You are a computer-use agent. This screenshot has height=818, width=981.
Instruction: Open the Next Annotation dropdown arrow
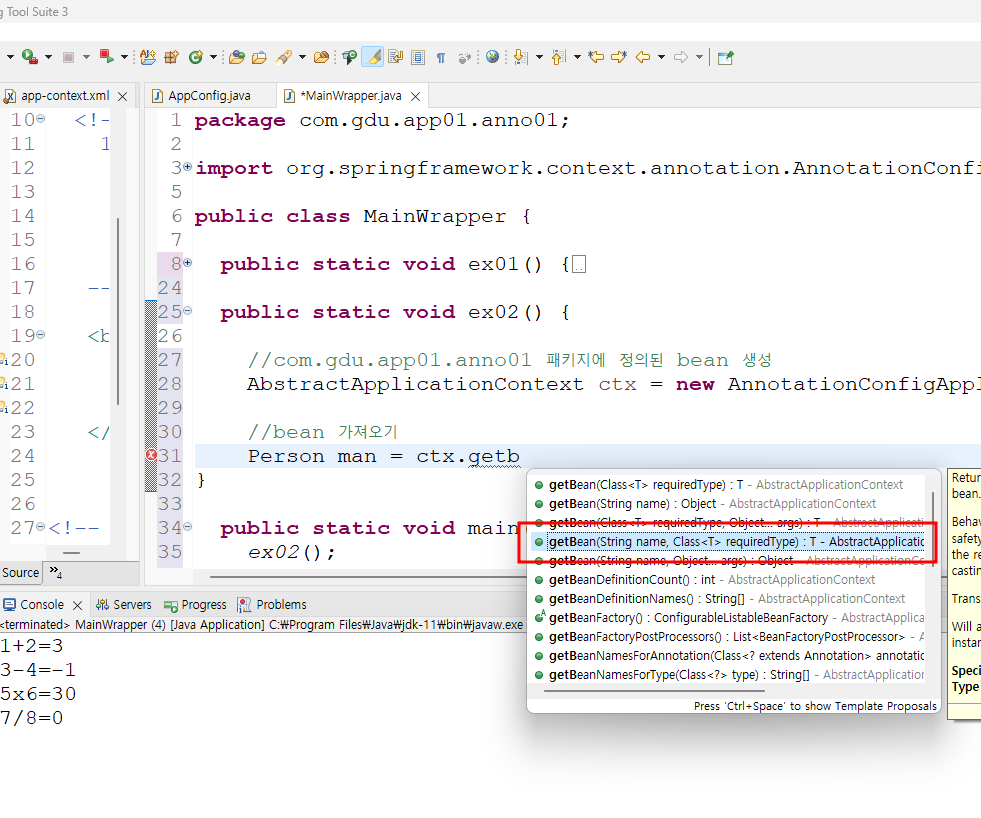[x=539, y=58]
